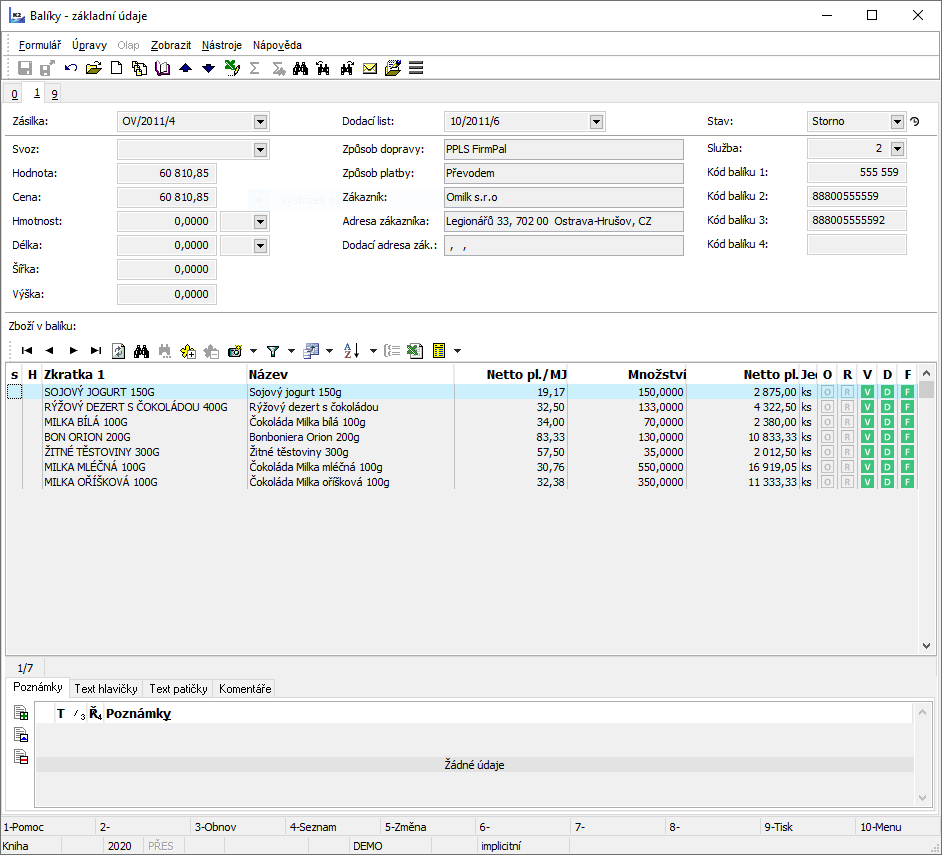
Task: Jump to first record in goods grid
Action: pos(27,351)
